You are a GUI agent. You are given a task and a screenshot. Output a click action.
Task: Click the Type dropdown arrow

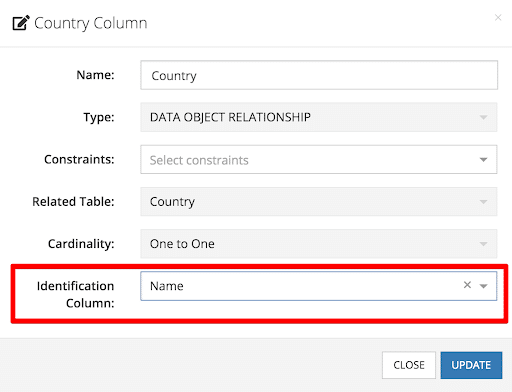[483, 118]
